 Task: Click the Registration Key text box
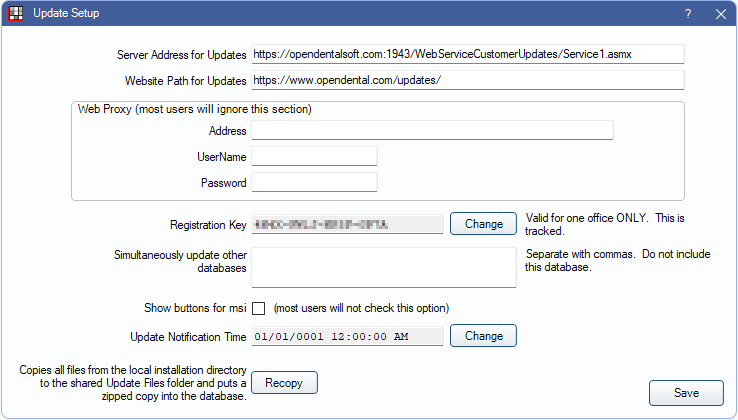346,223
